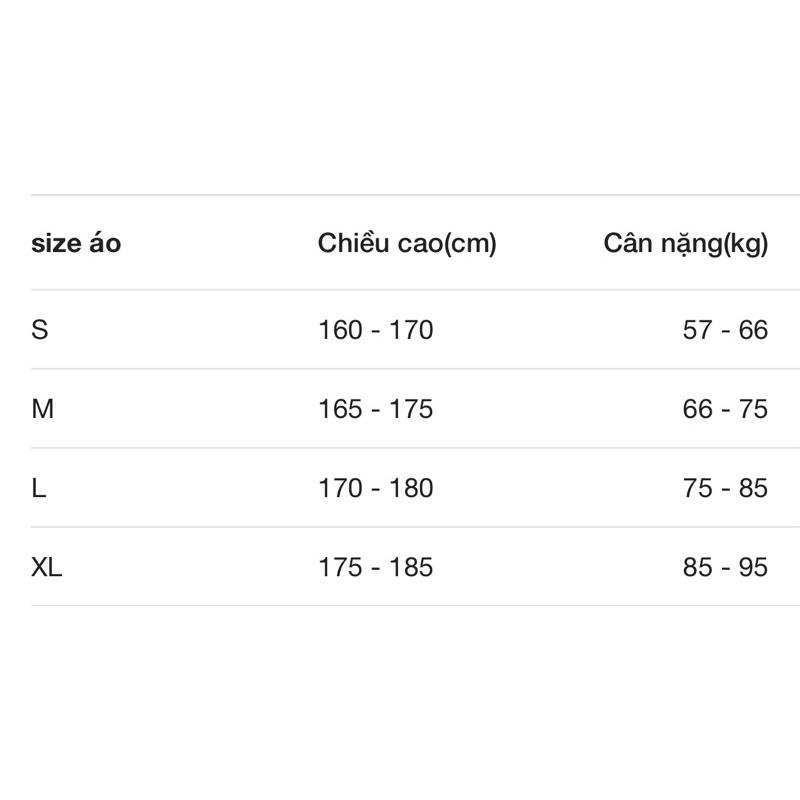This screenshot has width=800, height=800.
Task: Click the height value 170 - 180
Action: (x=375, y=488)
